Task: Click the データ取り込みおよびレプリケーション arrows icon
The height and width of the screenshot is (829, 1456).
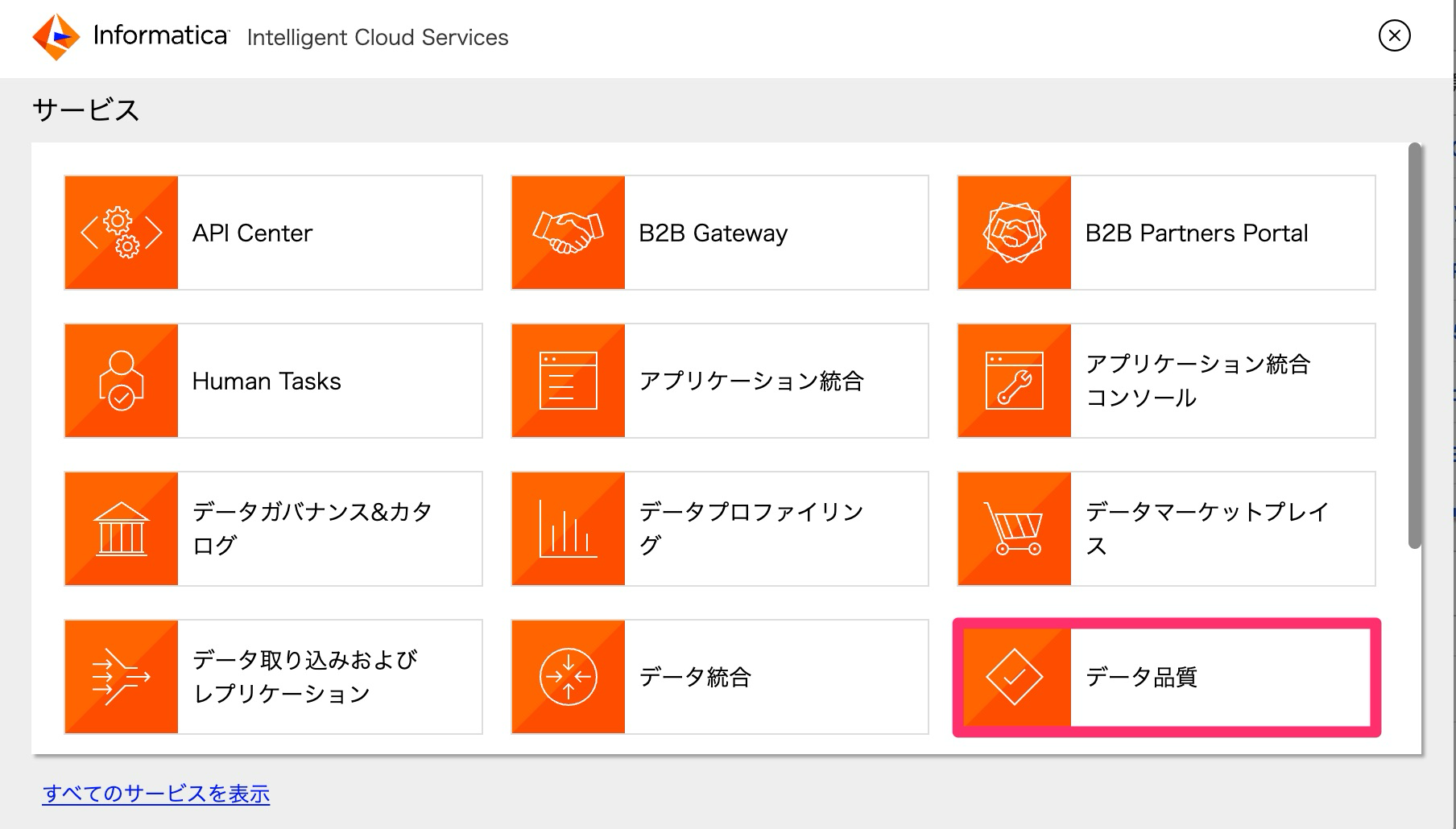Action: point(122,677)
